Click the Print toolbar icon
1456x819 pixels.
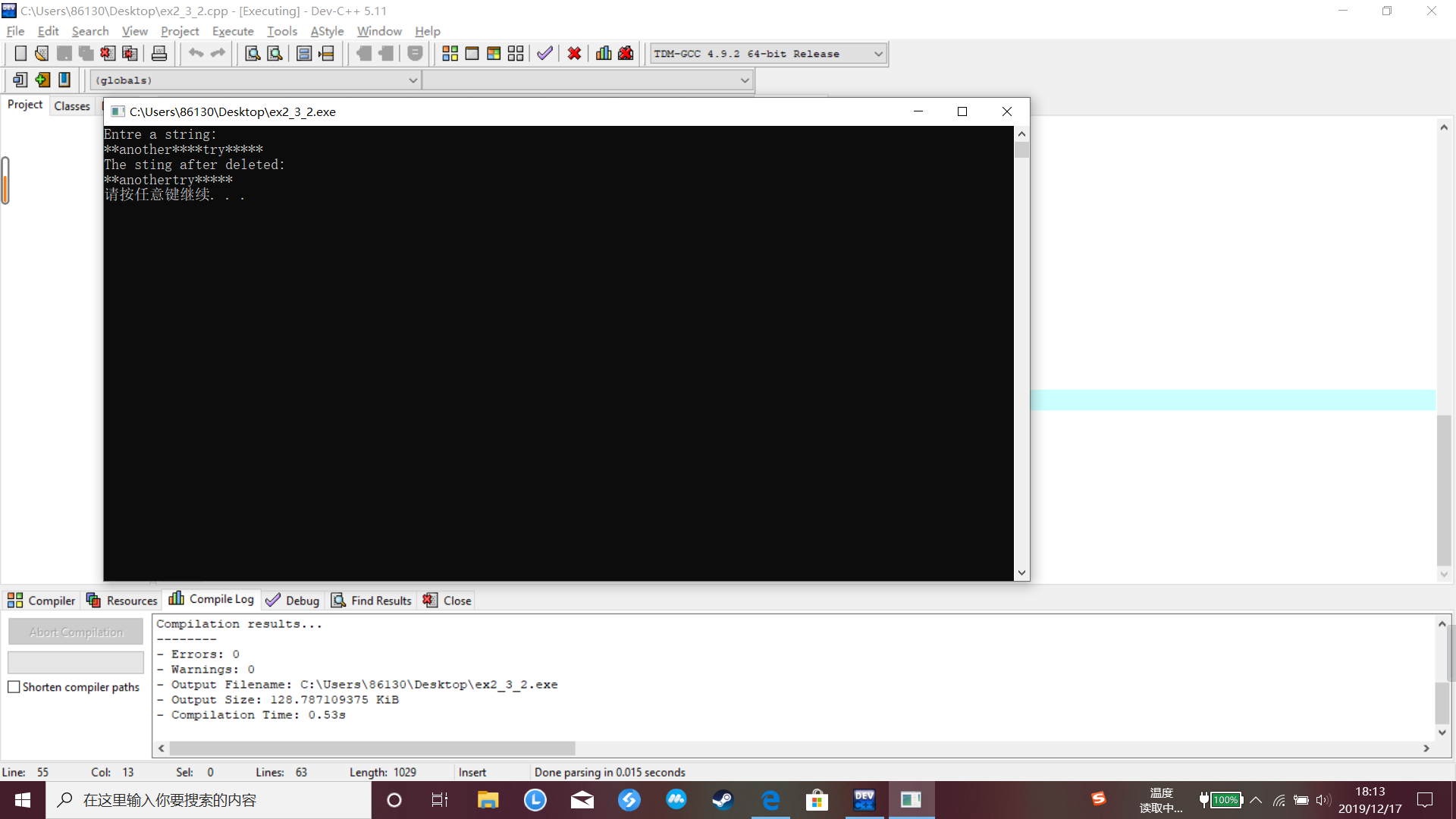pyautogui.click(x=159, y=54)
